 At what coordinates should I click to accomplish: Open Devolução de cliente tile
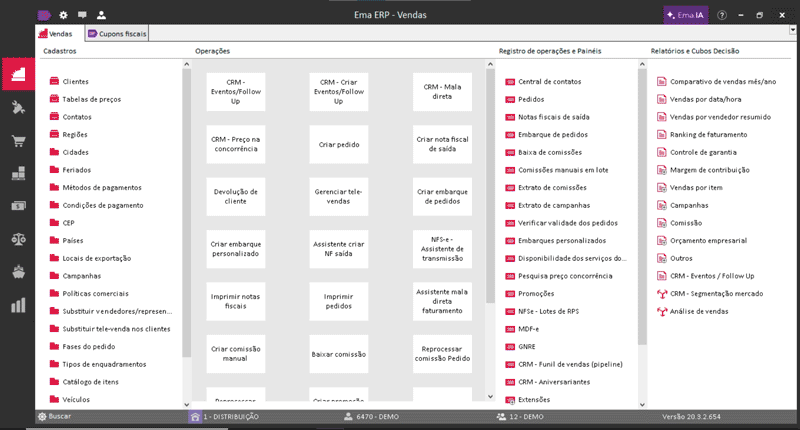236,196
